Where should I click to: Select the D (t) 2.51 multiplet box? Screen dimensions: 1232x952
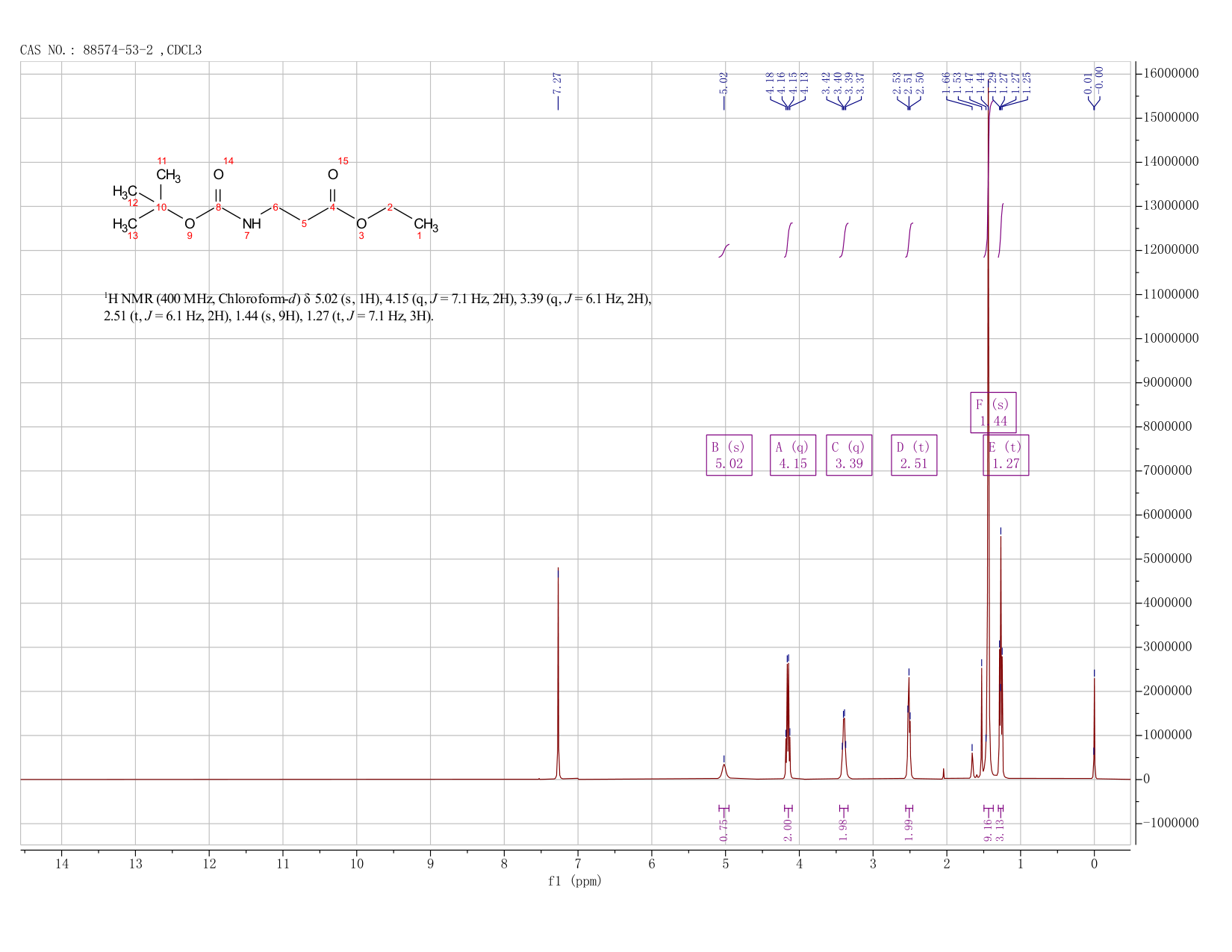pos(914,455)
